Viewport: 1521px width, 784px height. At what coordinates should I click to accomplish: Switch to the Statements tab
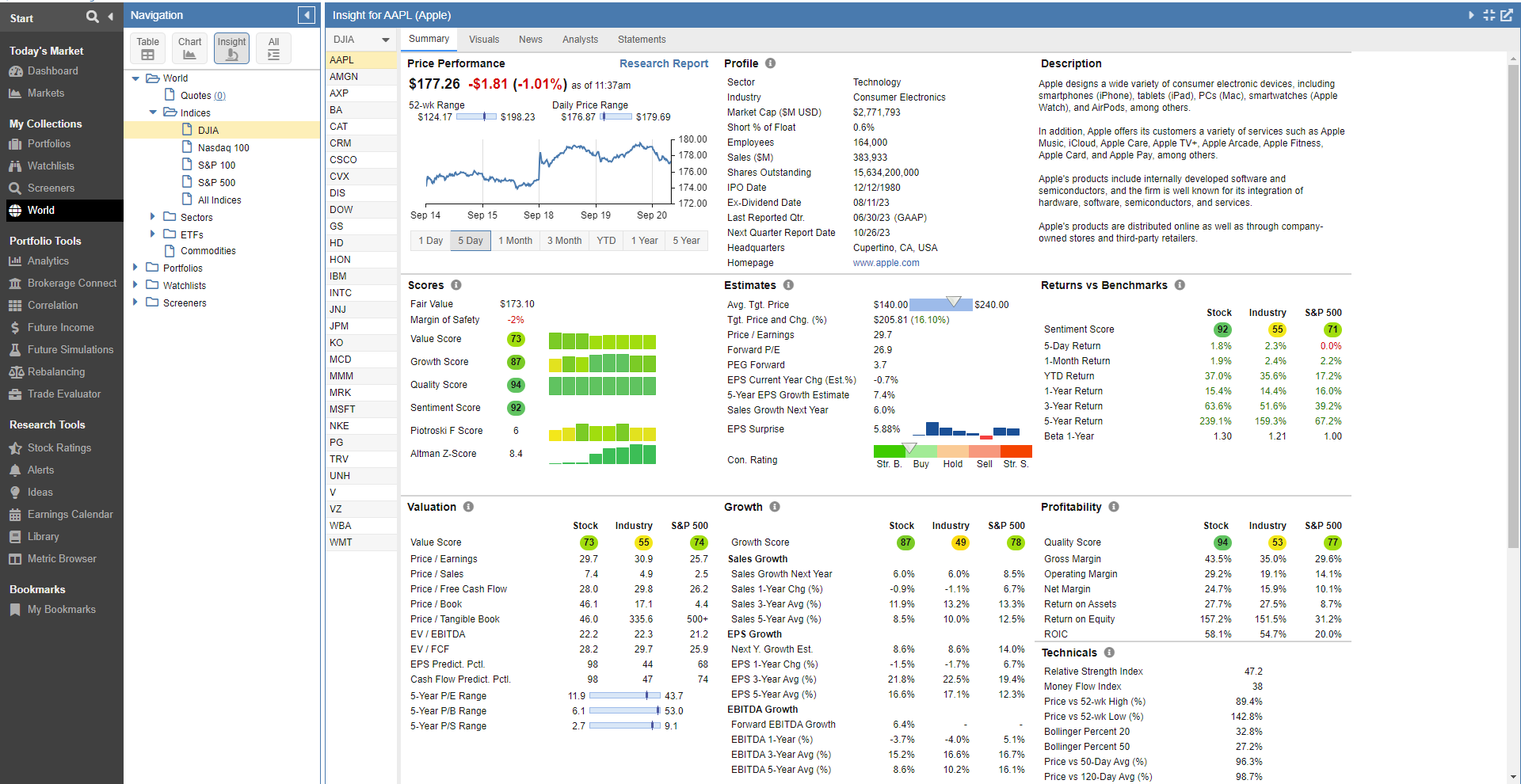[x=642, y=40]
